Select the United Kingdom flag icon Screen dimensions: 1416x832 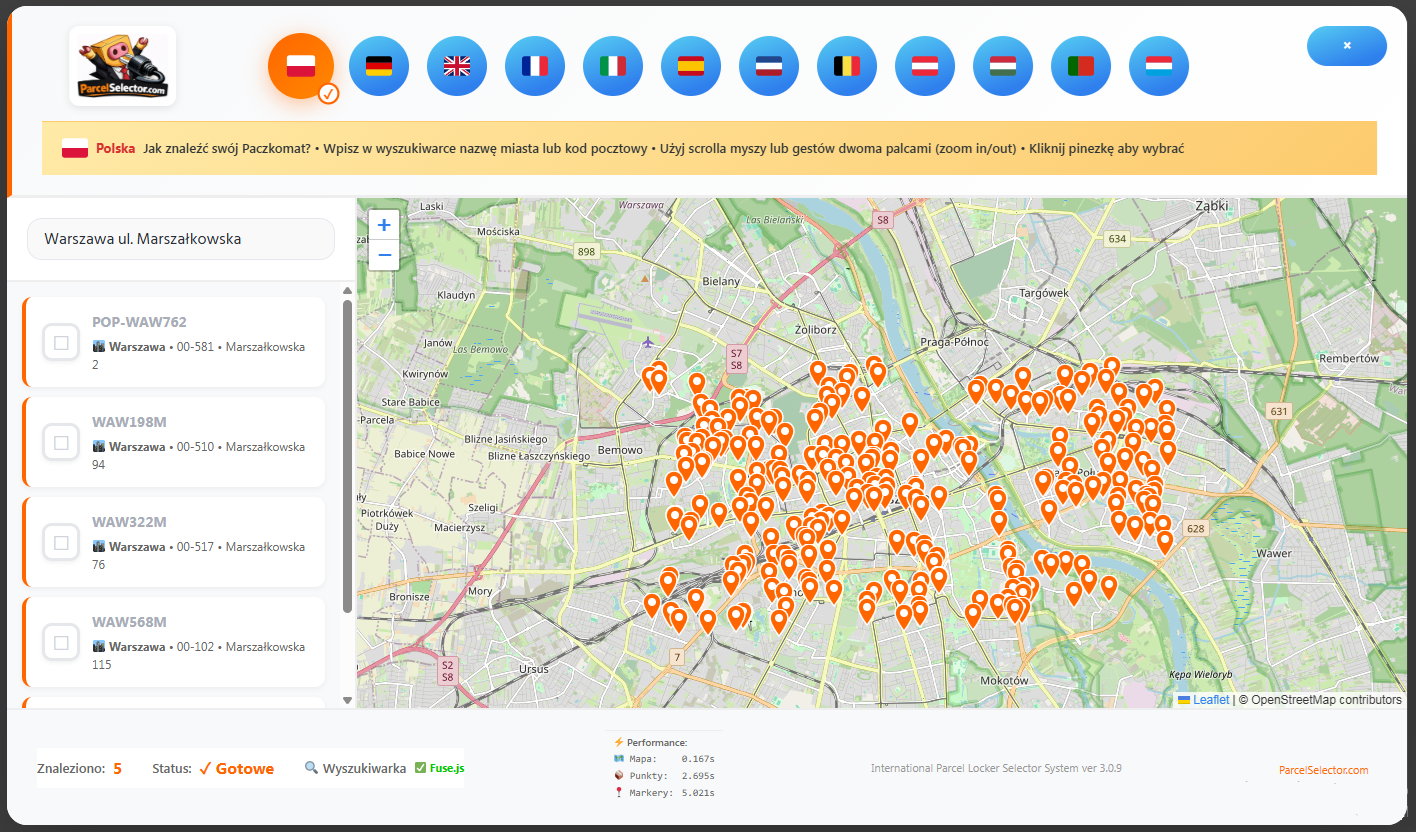(457, 66)
